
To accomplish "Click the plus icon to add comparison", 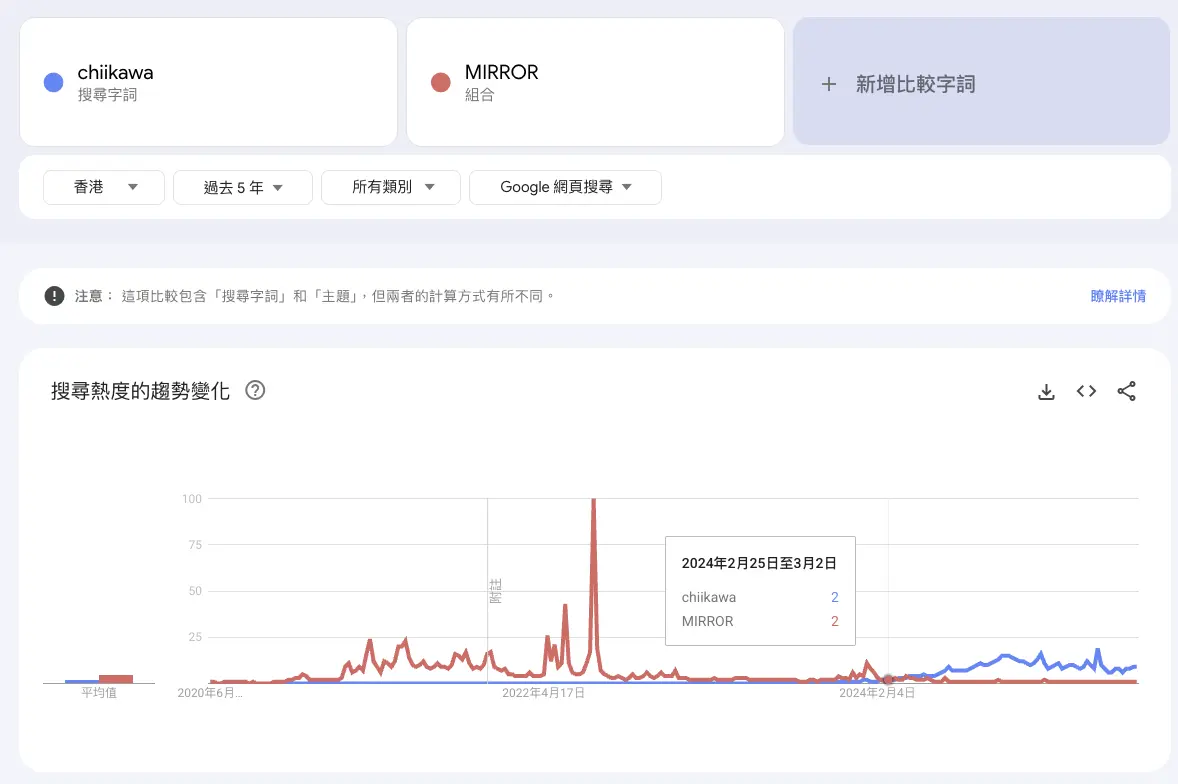I will click(829, 84).
